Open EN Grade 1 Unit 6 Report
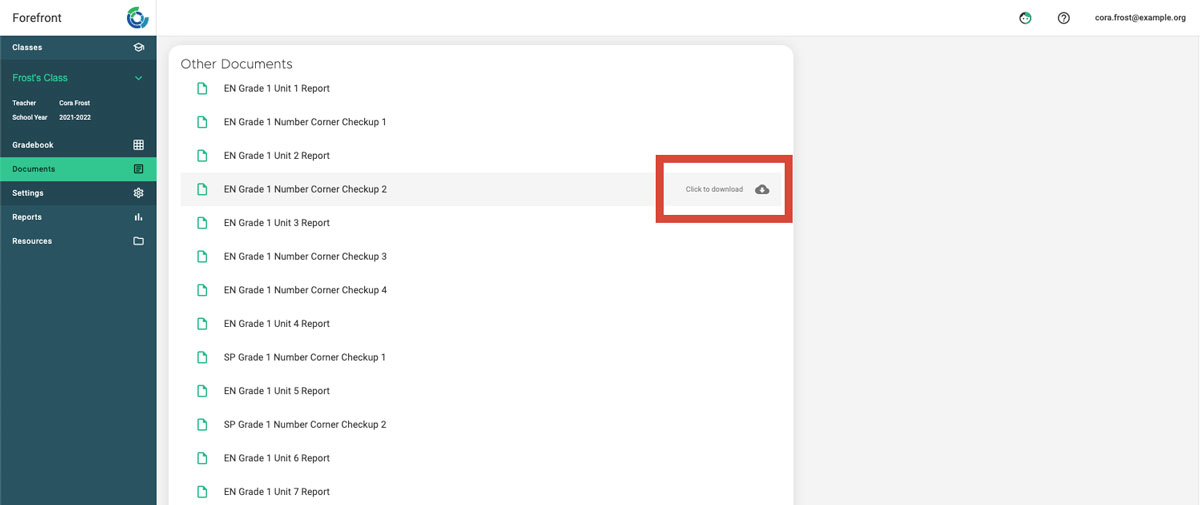Viewport: 1200px width, 505px height. pyautogui.click(x=277, y=458)
